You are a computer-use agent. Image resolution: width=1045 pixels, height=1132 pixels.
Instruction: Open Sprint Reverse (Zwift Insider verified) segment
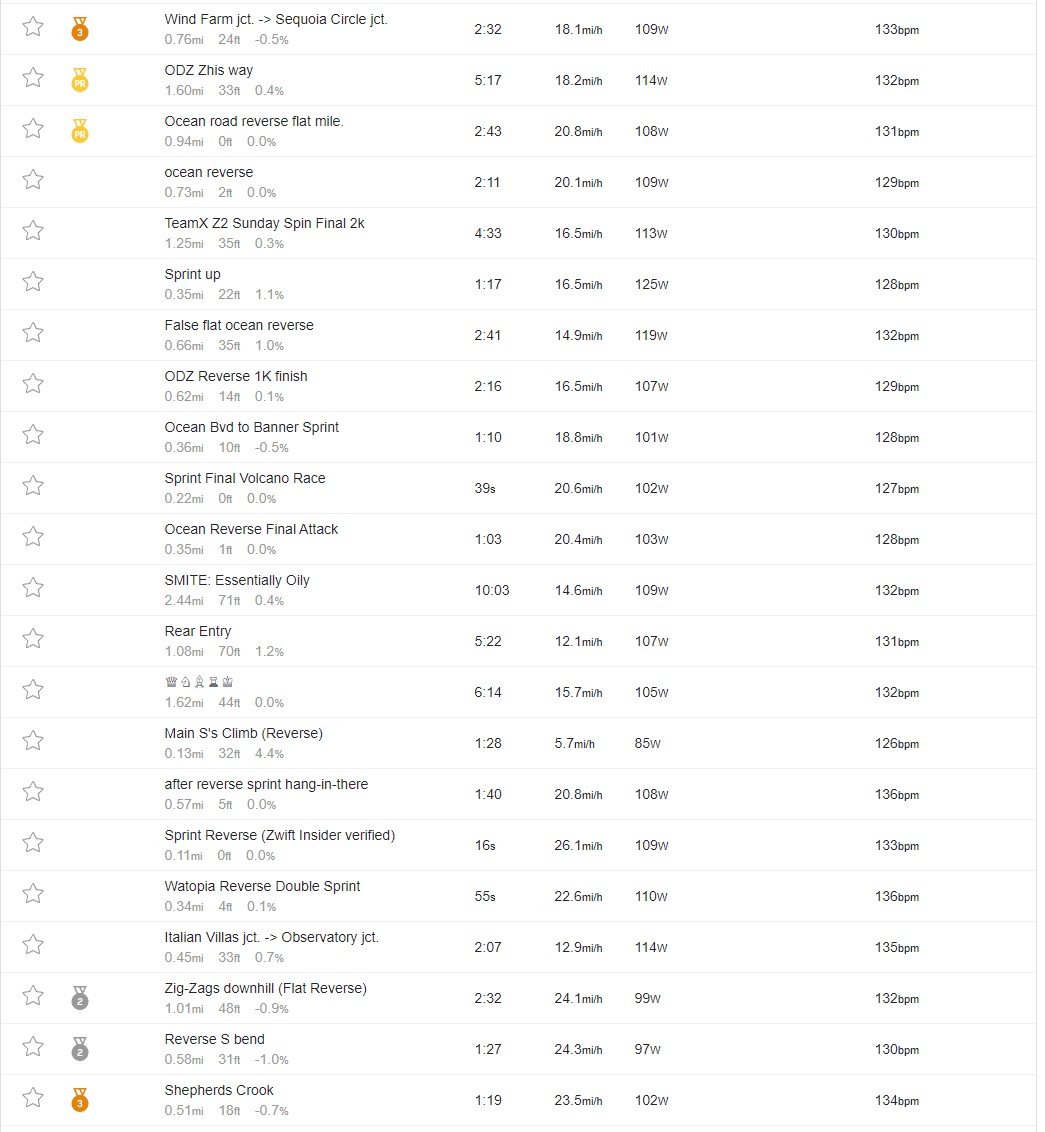point(279,835)
